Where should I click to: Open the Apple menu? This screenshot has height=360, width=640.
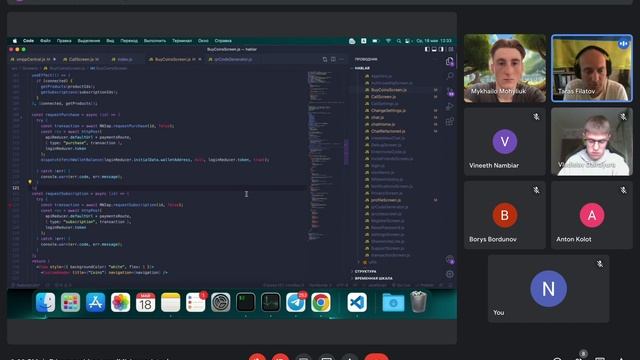[x=15, y=41]
